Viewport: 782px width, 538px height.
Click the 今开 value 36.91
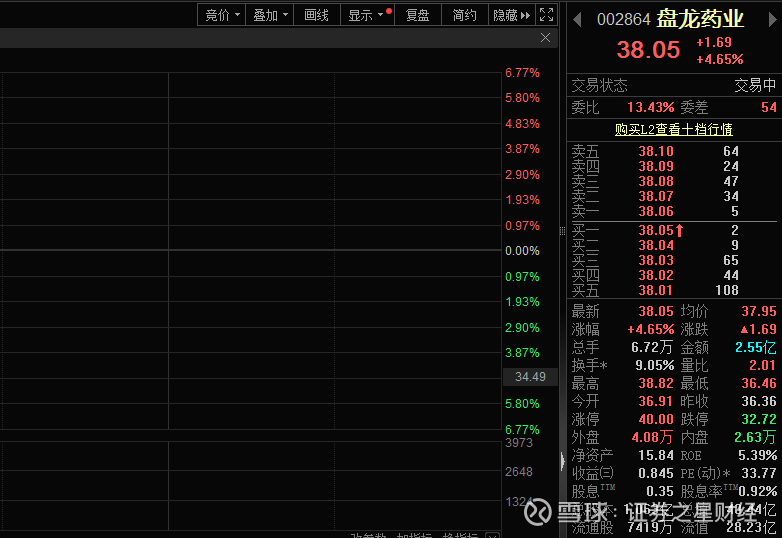click(x=656, y=401)
